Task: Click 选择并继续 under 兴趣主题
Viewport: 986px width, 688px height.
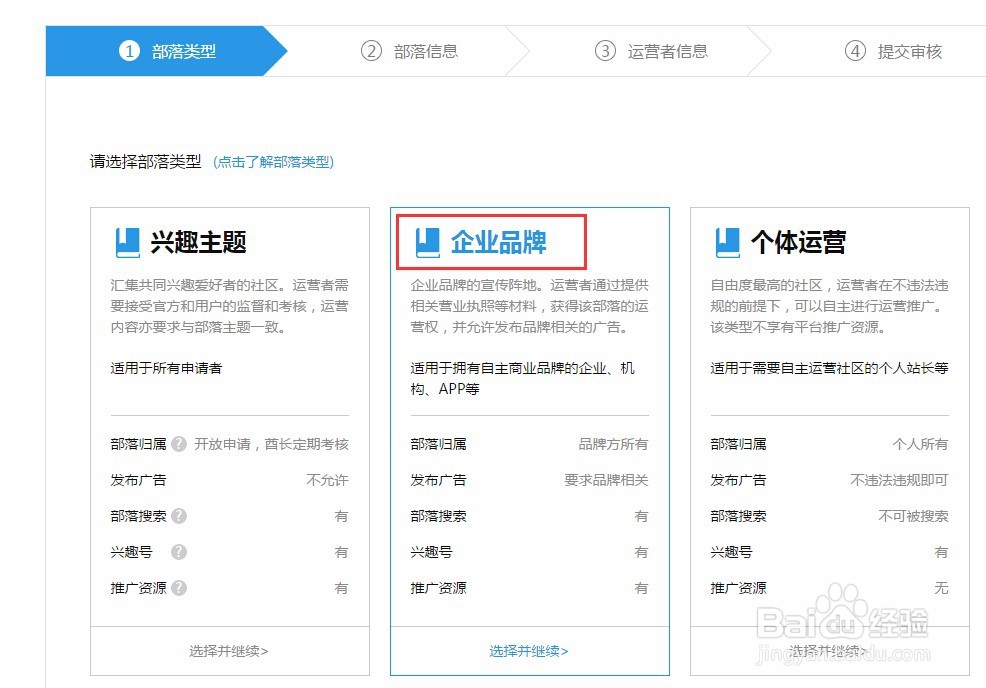Action: [x=230, y=651]
